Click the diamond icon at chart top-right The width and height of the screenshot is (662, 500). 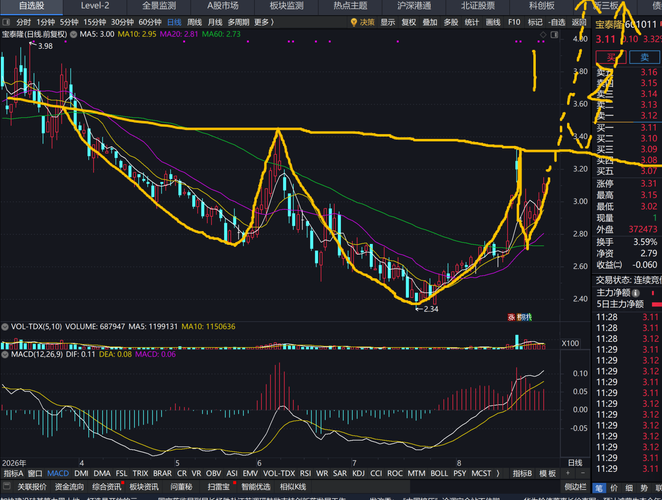(x=543, y=35)
